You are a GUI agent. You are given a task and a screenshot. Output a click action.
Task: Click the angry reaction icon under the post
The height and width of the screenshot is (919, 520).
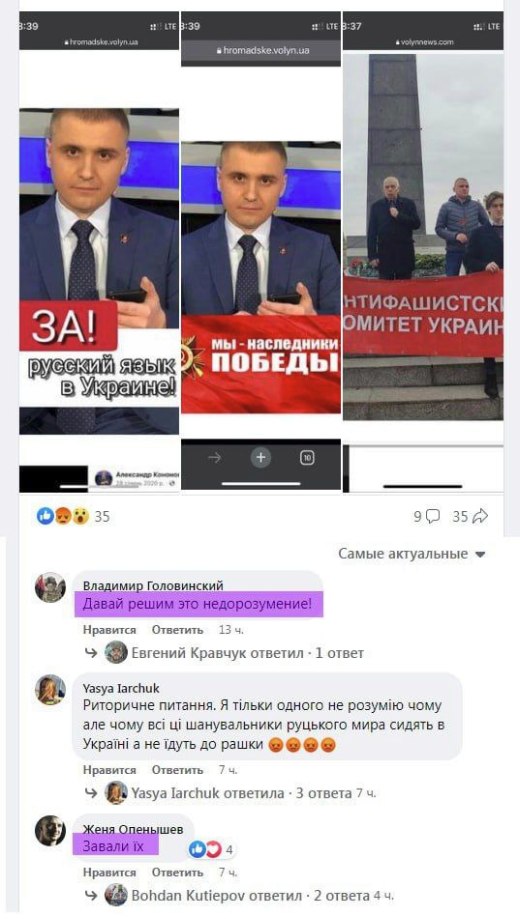(63, 516)
